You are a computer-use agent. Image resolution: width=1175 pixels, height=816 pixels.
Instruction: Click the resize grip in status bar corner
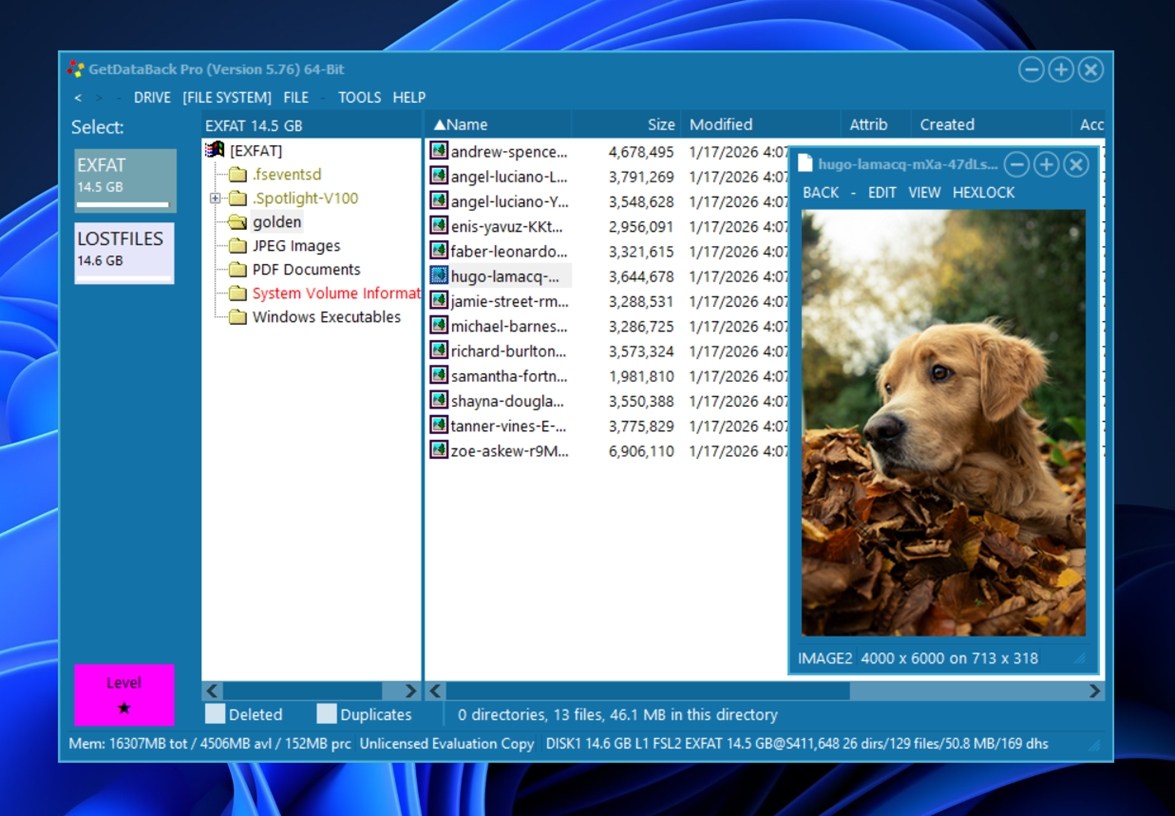(x=1094, y=744)
